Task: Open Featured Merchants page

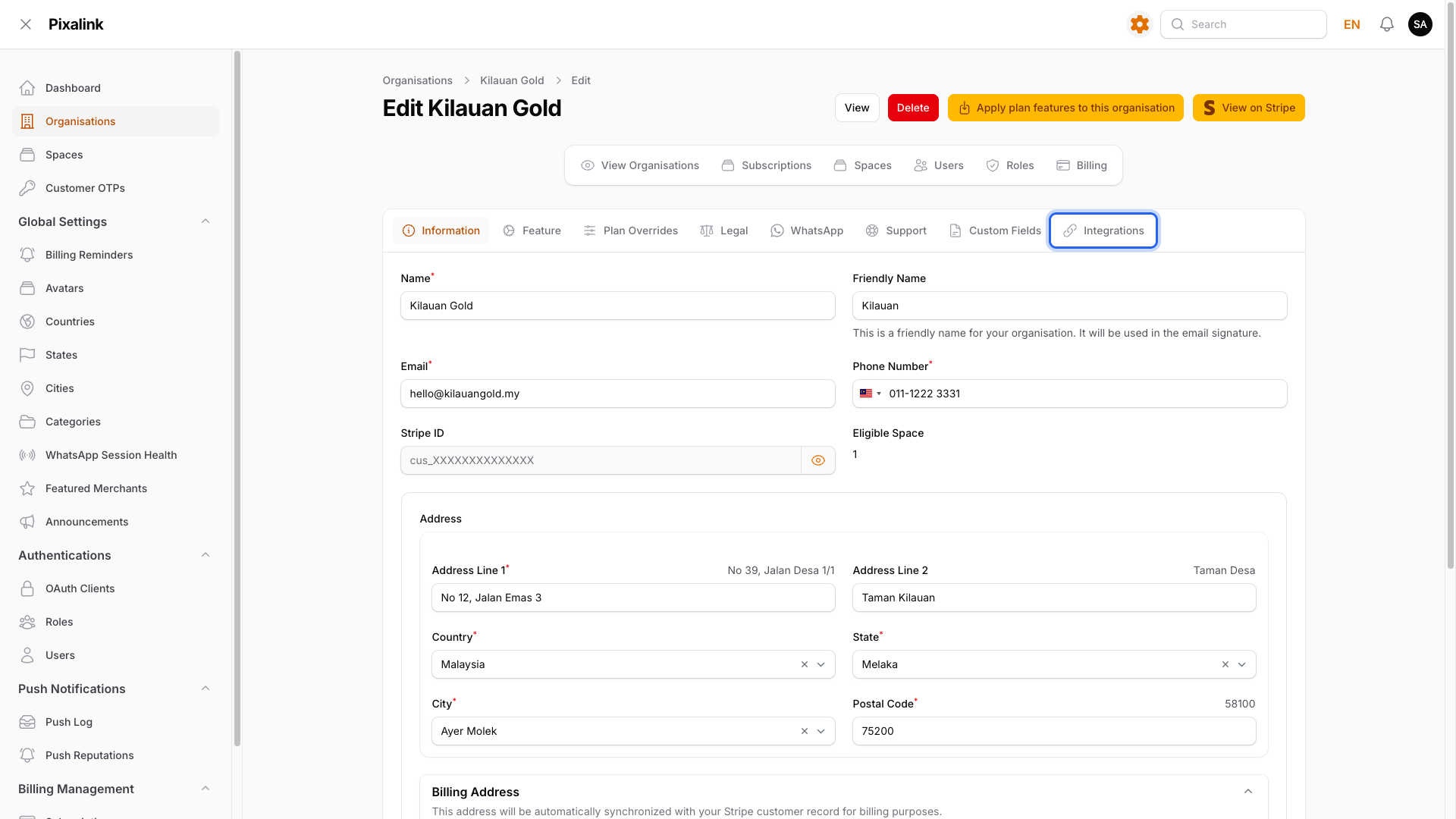Action: 115,488
